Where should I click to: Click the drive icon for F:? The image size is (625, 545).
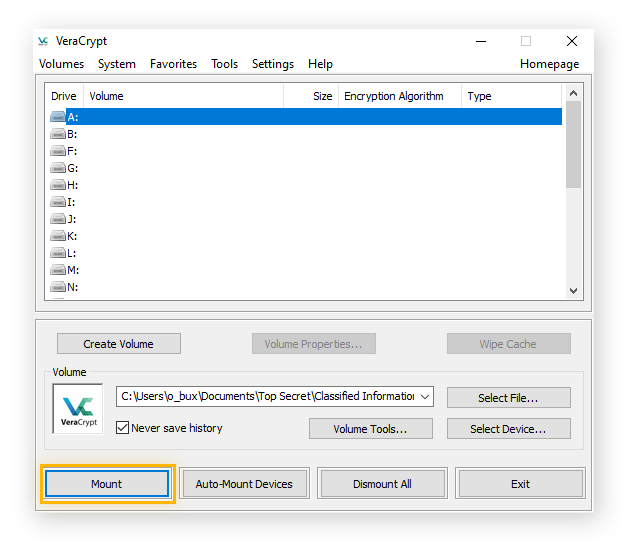click(x=58, y=151)
